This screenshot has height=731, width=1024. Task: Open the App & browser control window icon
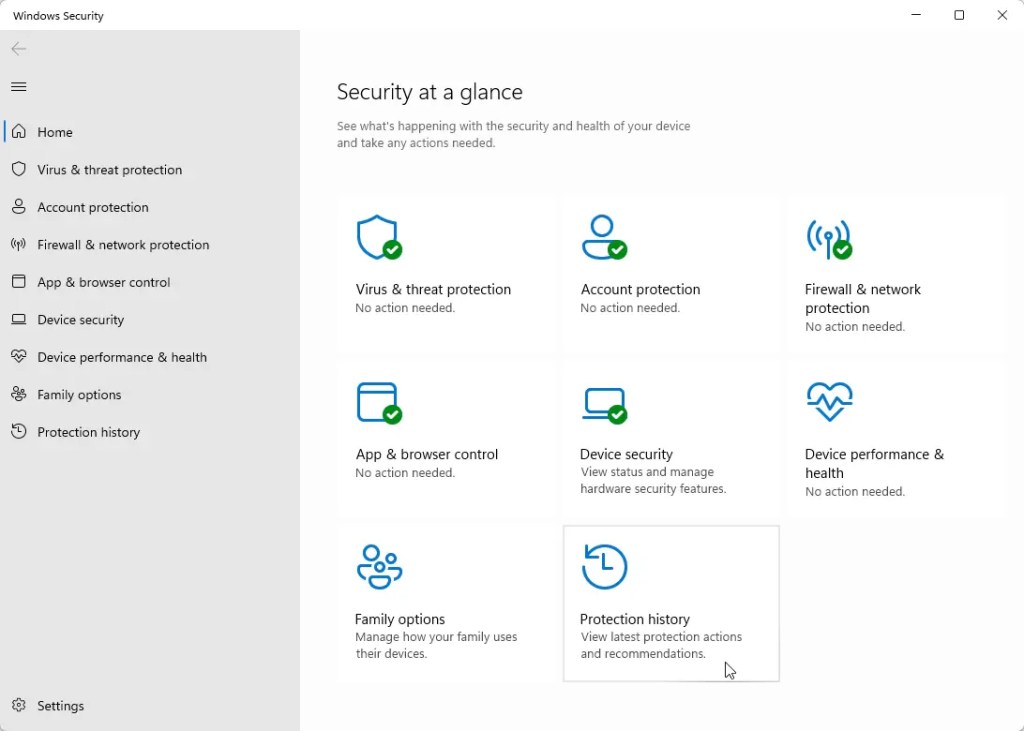click(x=379, y=402)
